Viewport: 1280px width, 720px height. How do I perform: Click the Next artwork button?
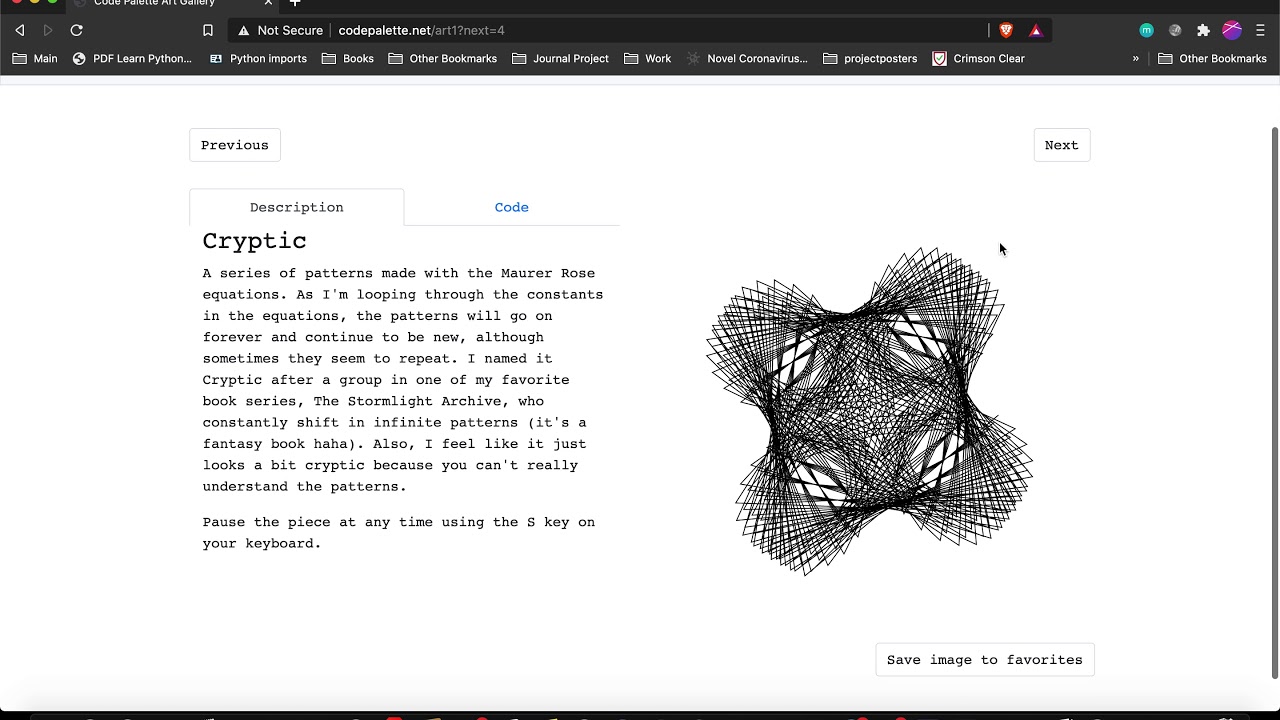tap(1062, 145)
